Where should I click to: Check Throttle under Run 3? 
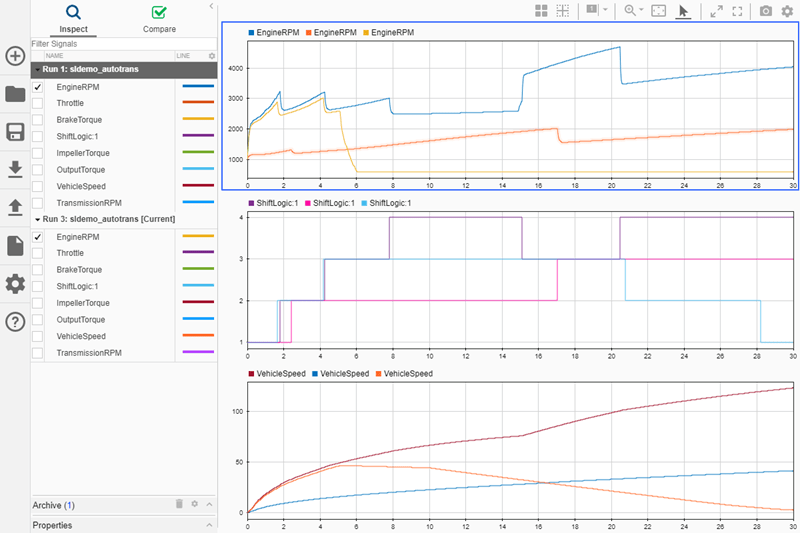[x=38, y=253]
